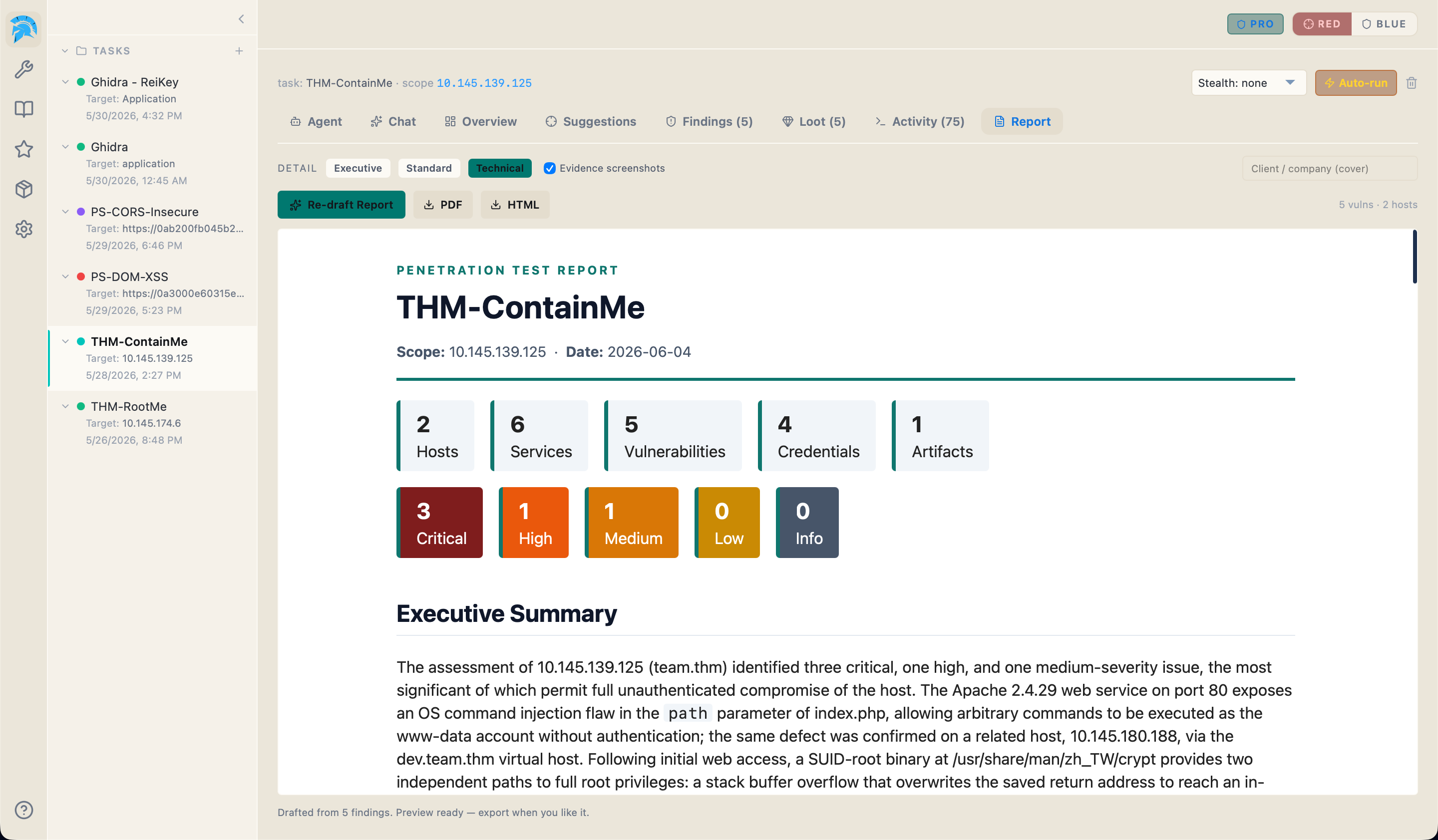This screenshot has width=1438, height=840.
Task: Click the status dot of THM-RootMe
Action: 80,406
